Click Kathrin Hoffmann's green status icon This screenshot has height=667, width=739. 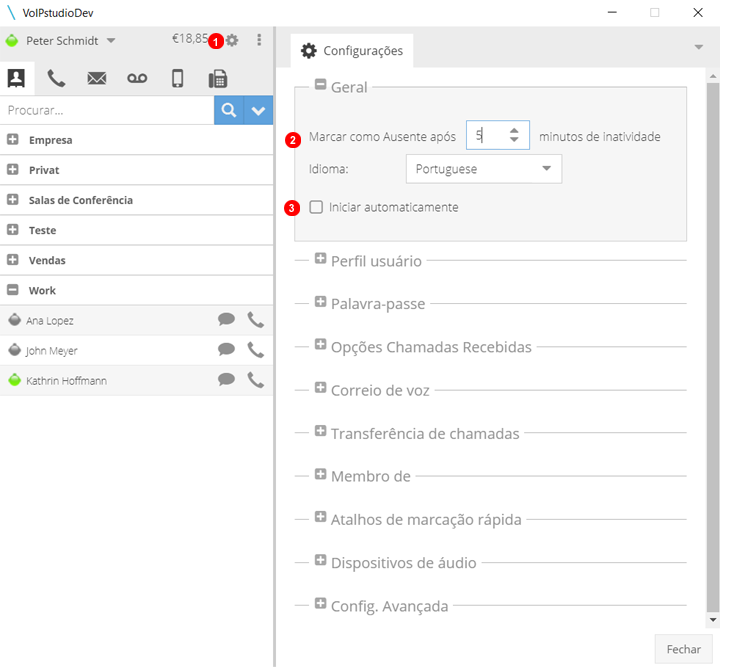(15, 379)
